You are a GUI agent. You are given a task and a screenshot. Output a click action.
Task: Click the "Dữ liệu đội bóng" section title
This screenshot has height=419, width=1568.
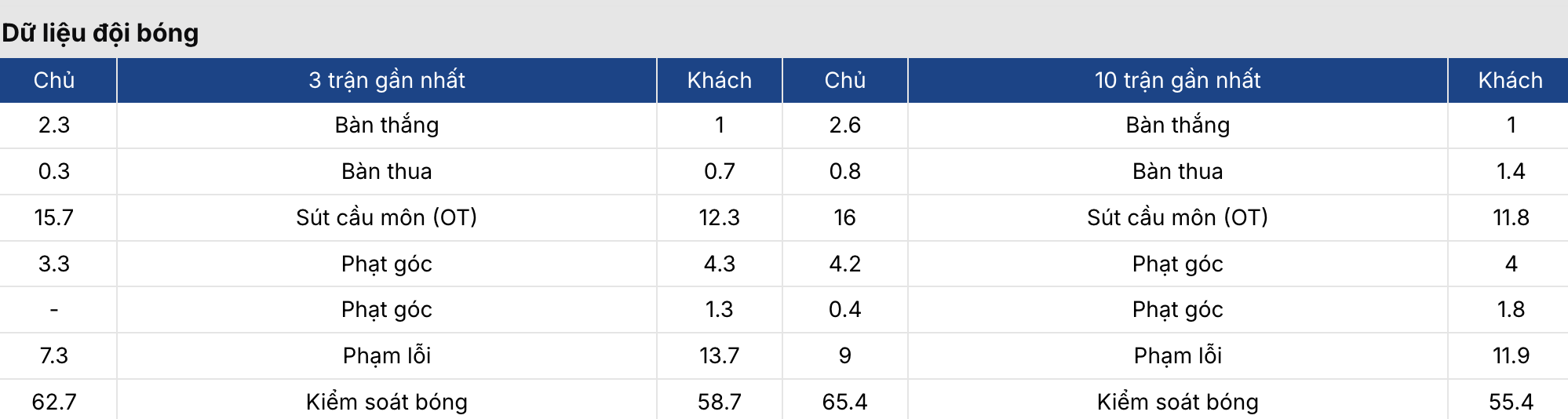pyautogui.click(x=100, y=33)
